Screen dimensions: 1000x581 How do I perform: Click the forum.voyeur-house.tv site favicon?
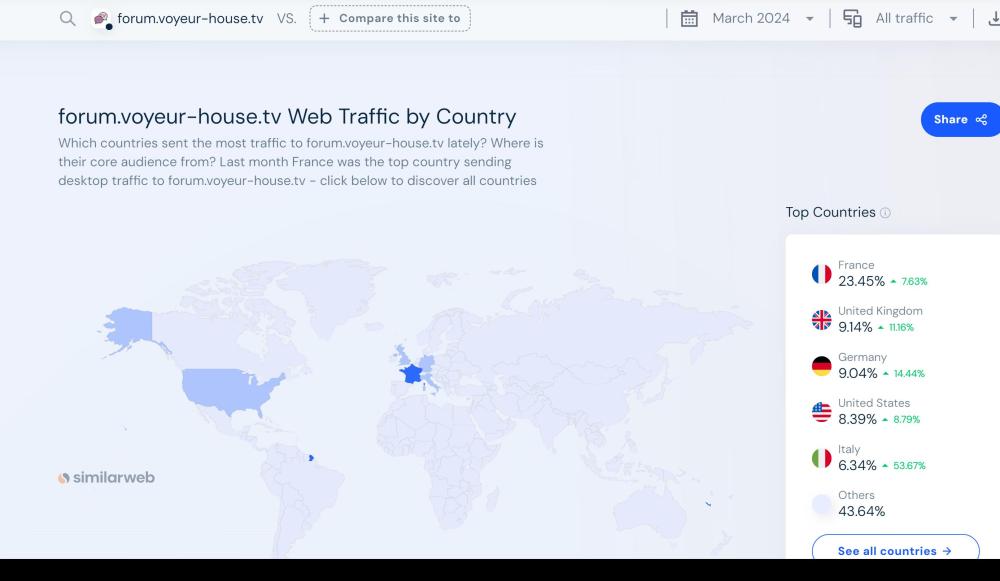[x=101, y=19]
